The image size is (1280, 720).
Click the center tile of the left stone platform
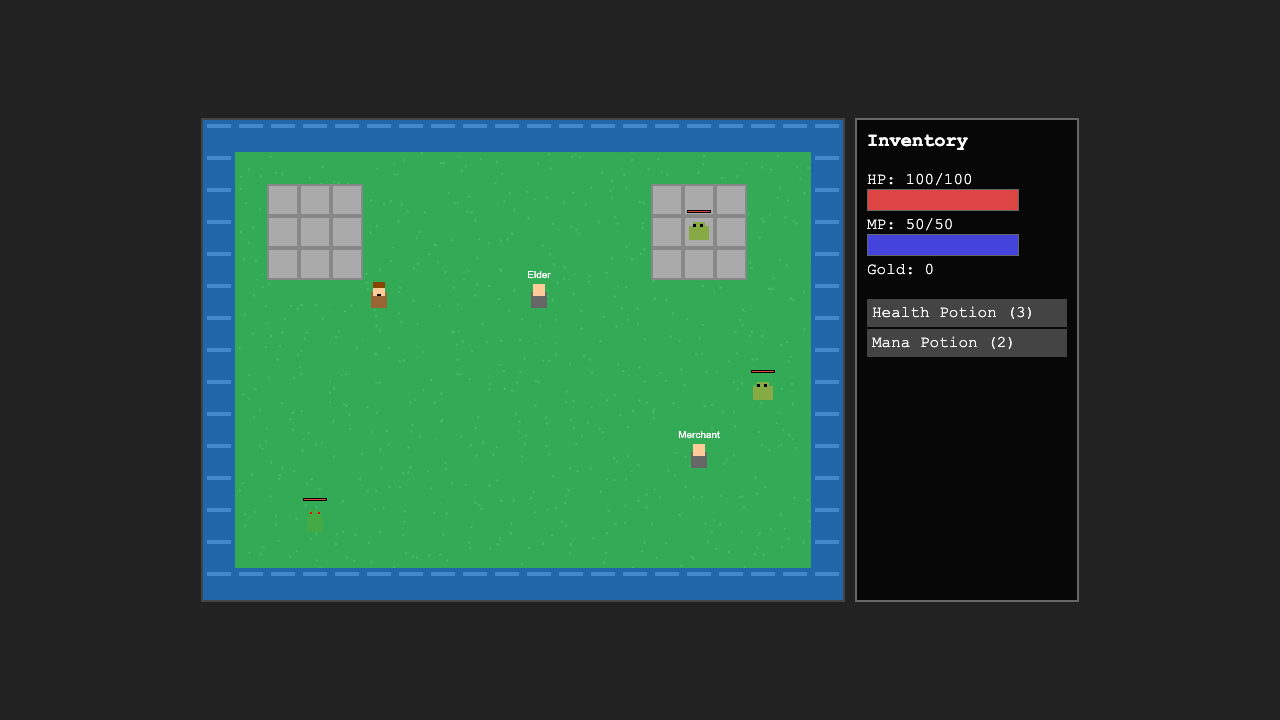[315, 232]
